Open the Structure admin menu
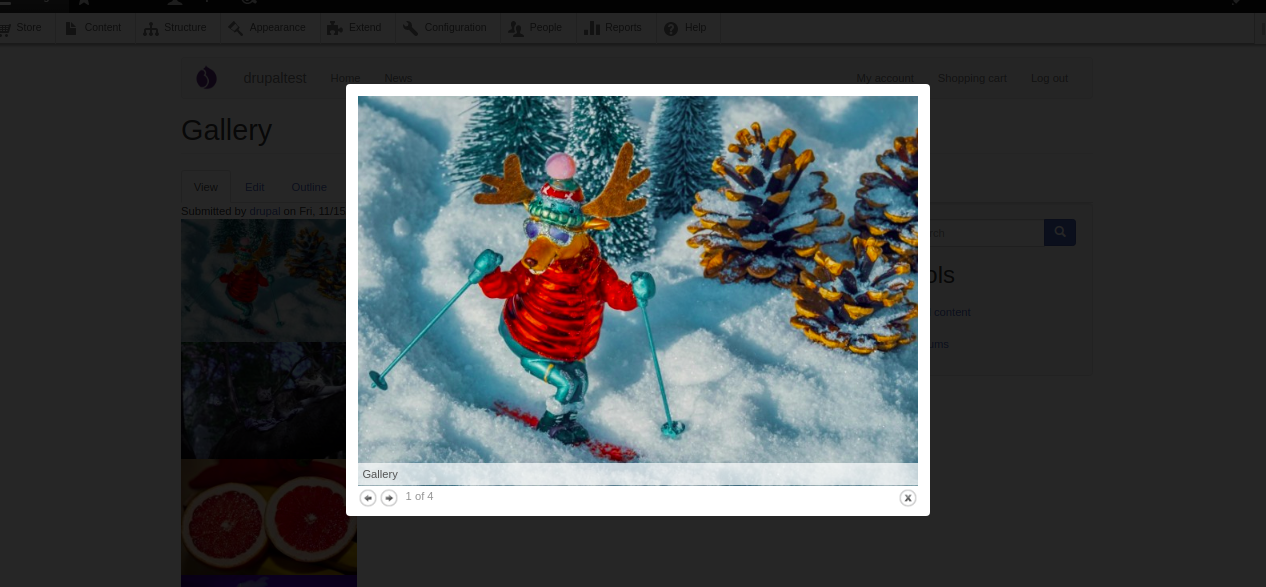This screenshot has height=587, width=1266. pos(175,28)
